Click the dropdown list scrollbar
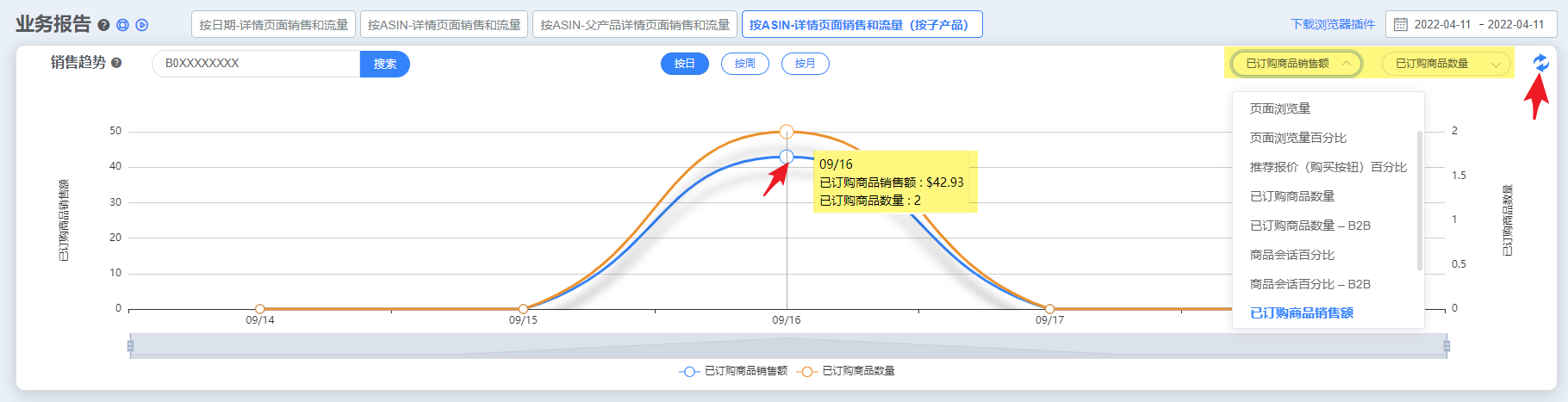 click(1419, 200)
